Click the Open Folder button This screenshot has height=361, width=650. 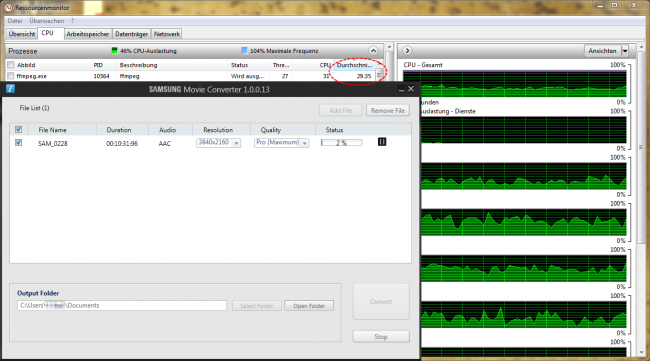click(309, 306)
